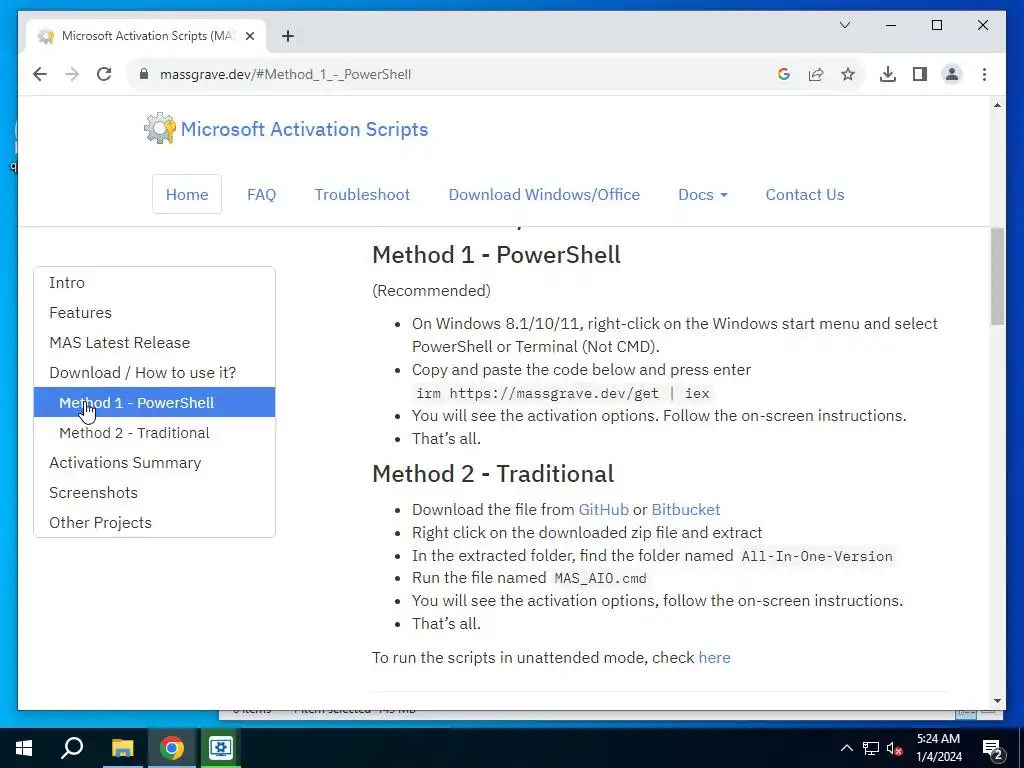This screenshot has width=1024, height=768.
Task: Click the page scroll up arrow
Action: coord(997,104)
